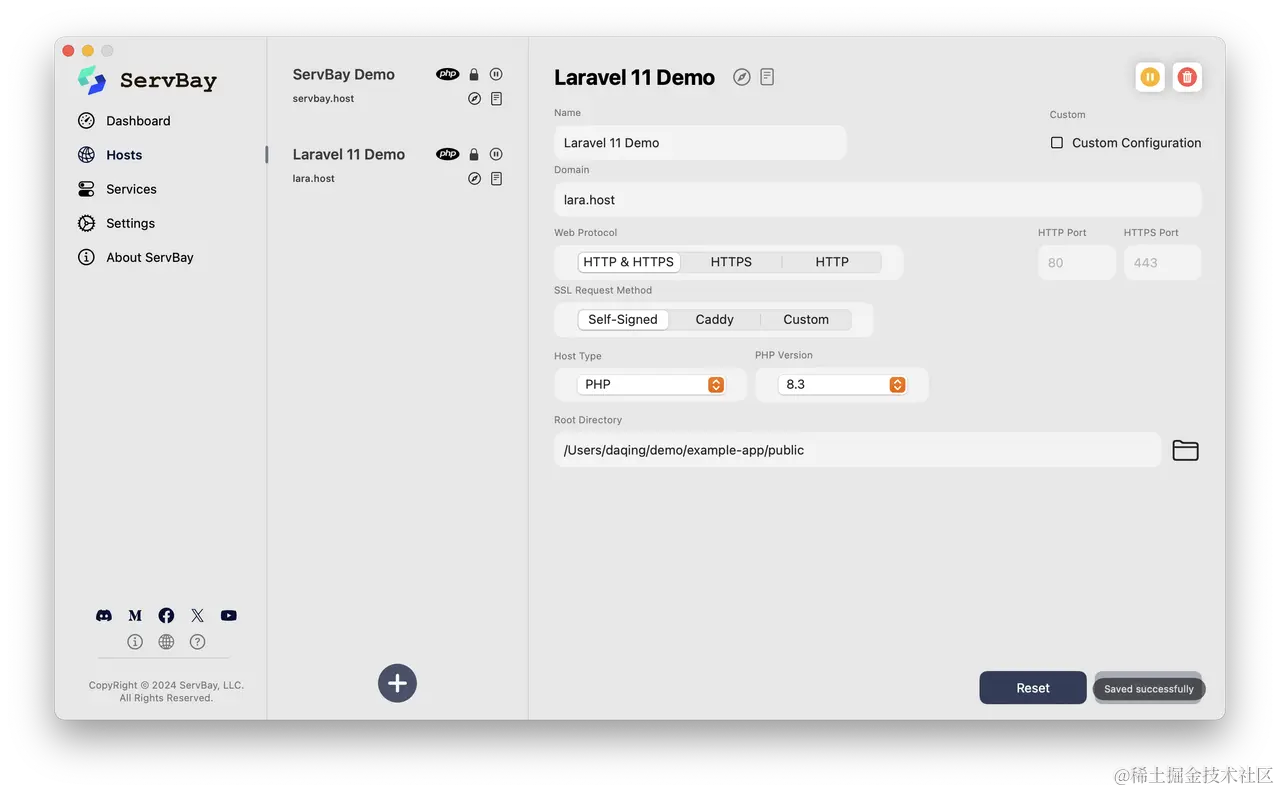This screenshot has width=1280, height=792.
Task: Open the Host Type PHP dropdown
Action: (651, 385)
